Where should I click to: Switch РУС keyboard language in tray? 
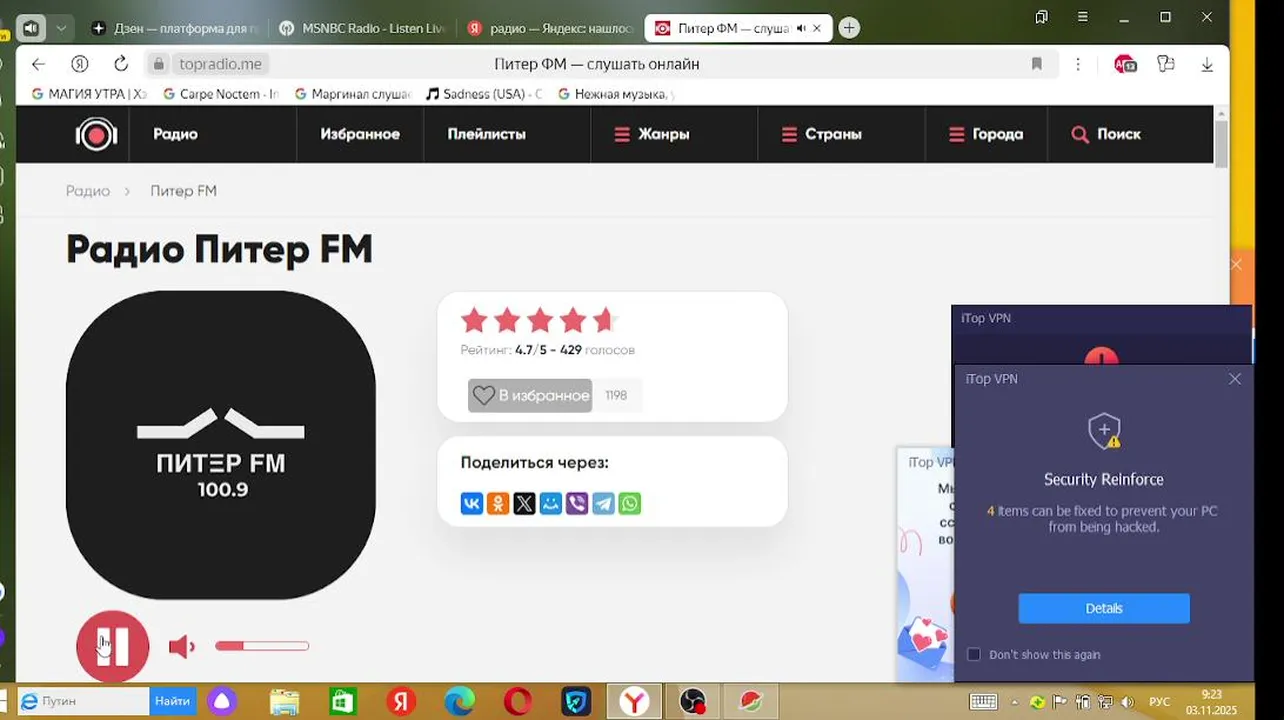pos(1159,702)
